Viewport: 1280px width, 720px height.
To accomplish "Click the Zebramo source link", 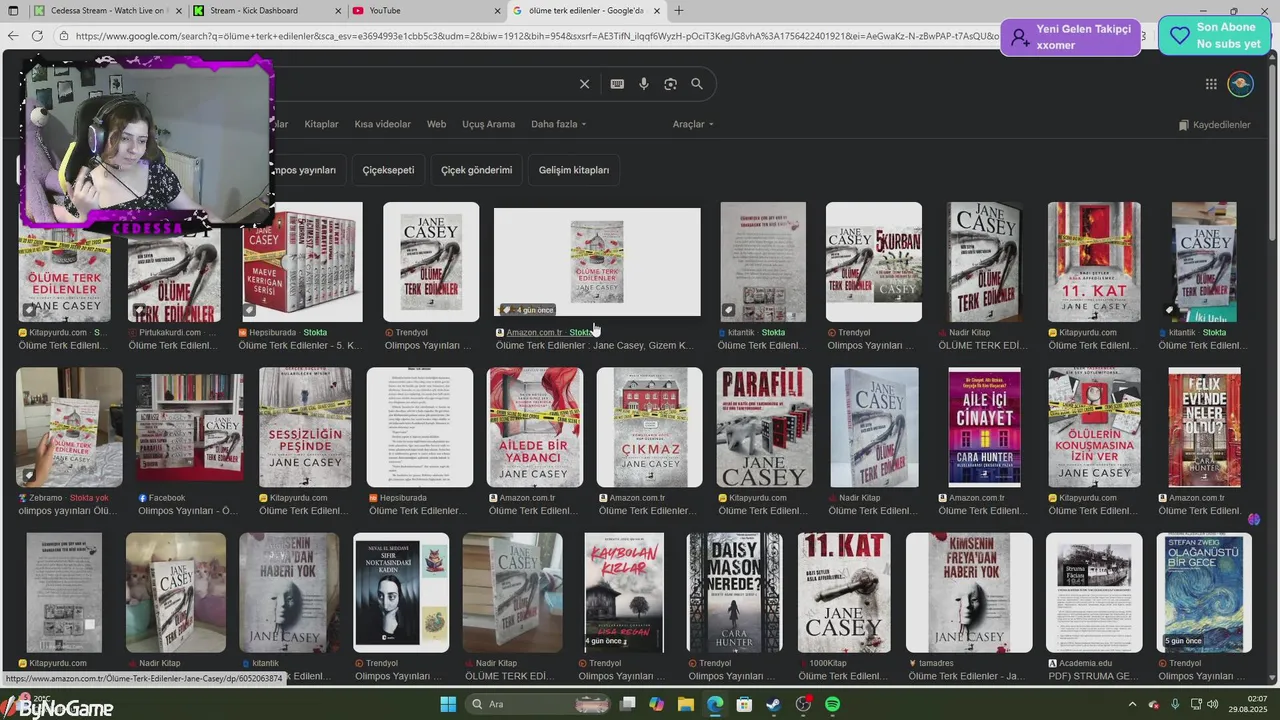I will 48,498.
